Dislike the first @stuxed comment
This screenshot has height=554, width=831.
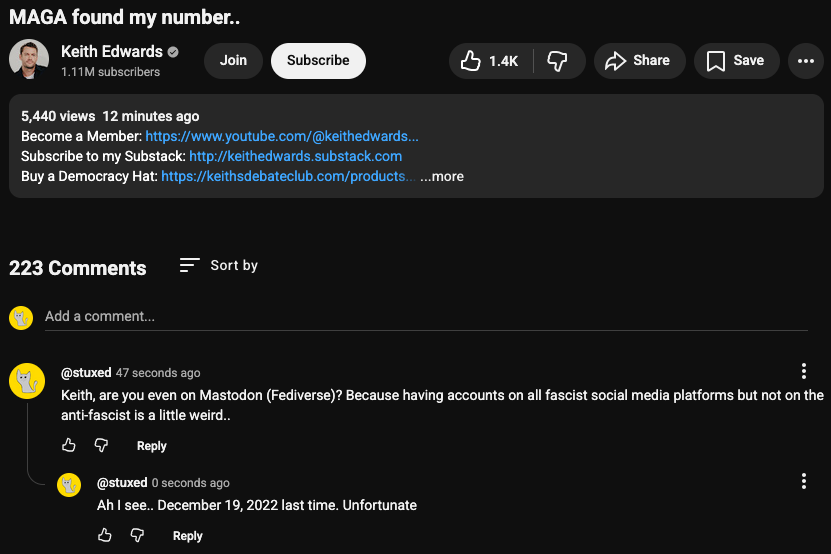[101, 445]
